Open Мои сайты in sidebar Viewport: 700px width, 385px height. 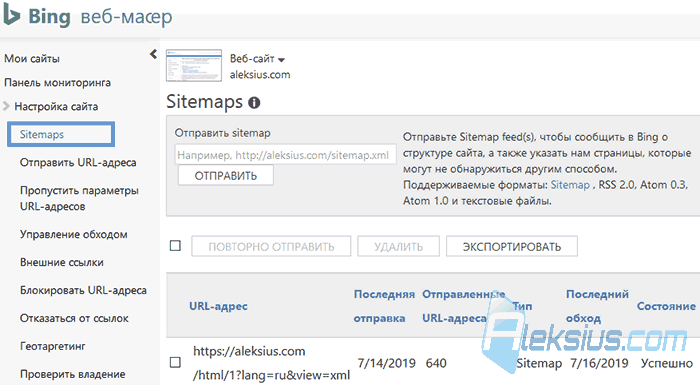pyautogui.click(x=32, y=59)
